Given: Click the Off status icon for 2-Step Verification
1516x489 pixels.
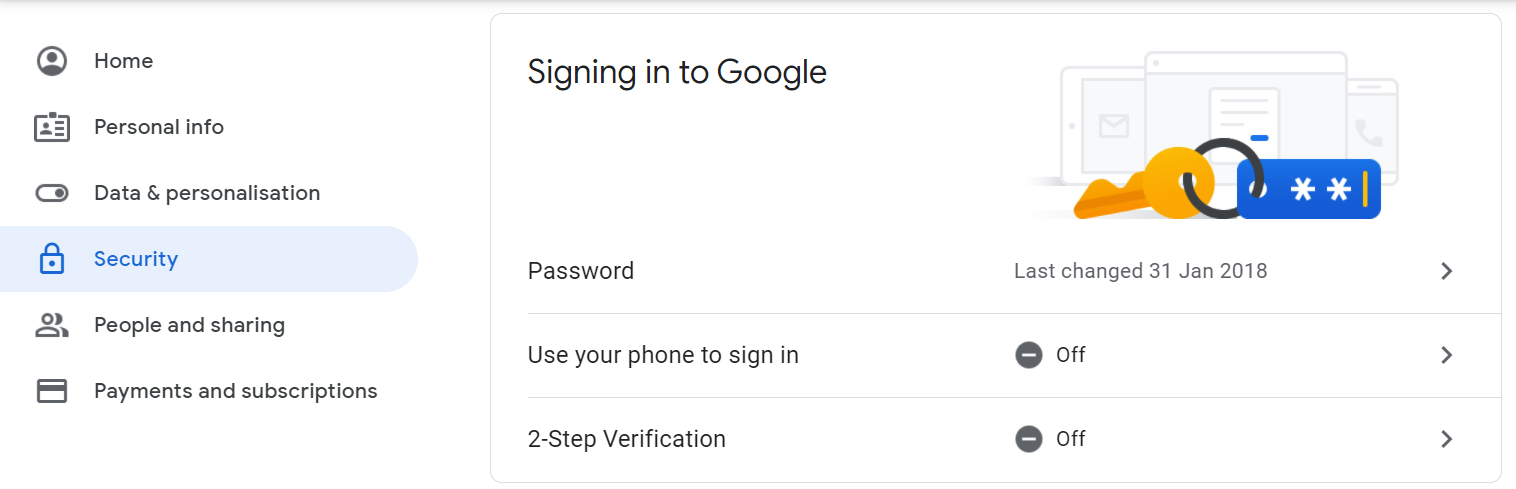Looking at the screenshot, I should [x=1028, y=439].
